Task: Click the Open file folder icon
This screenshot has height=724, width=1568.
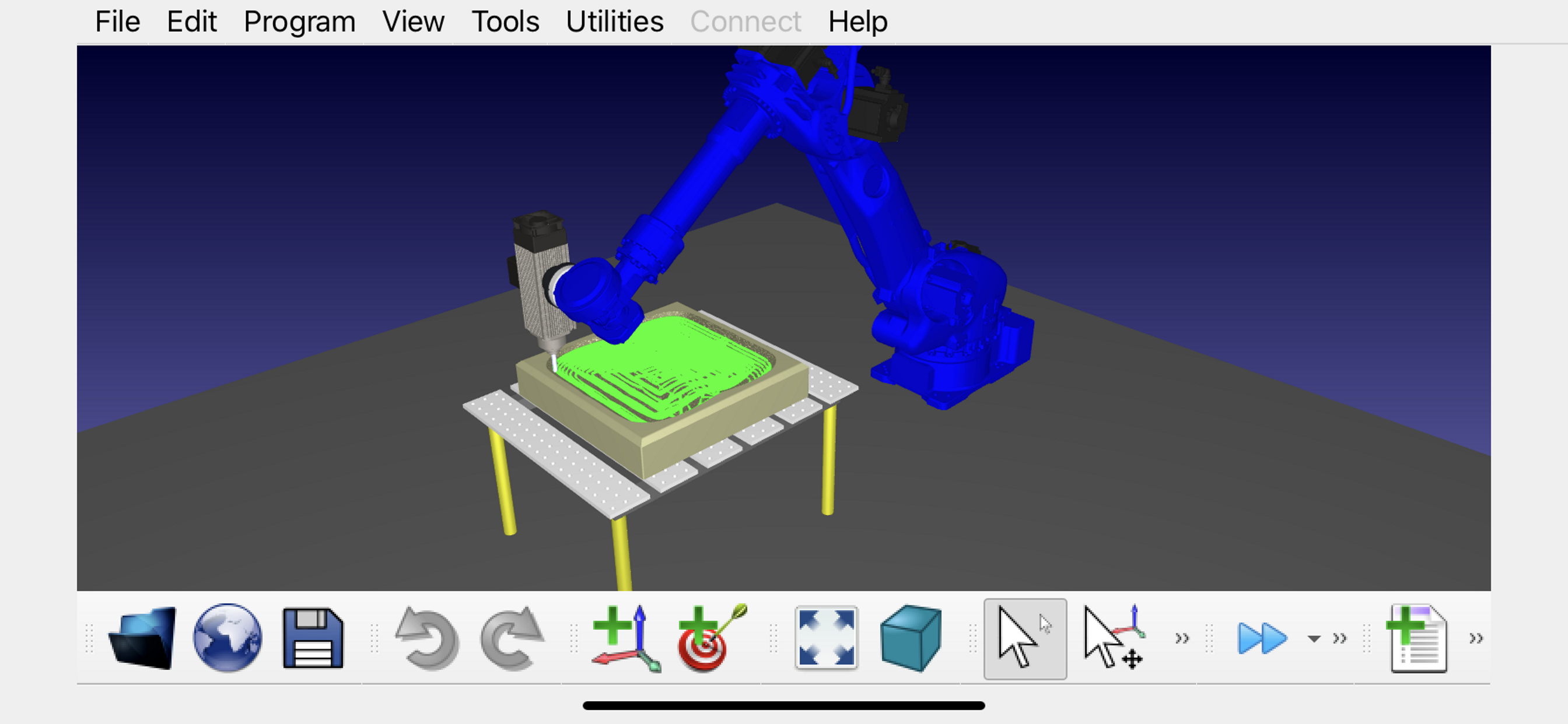Action: point(142,638)
